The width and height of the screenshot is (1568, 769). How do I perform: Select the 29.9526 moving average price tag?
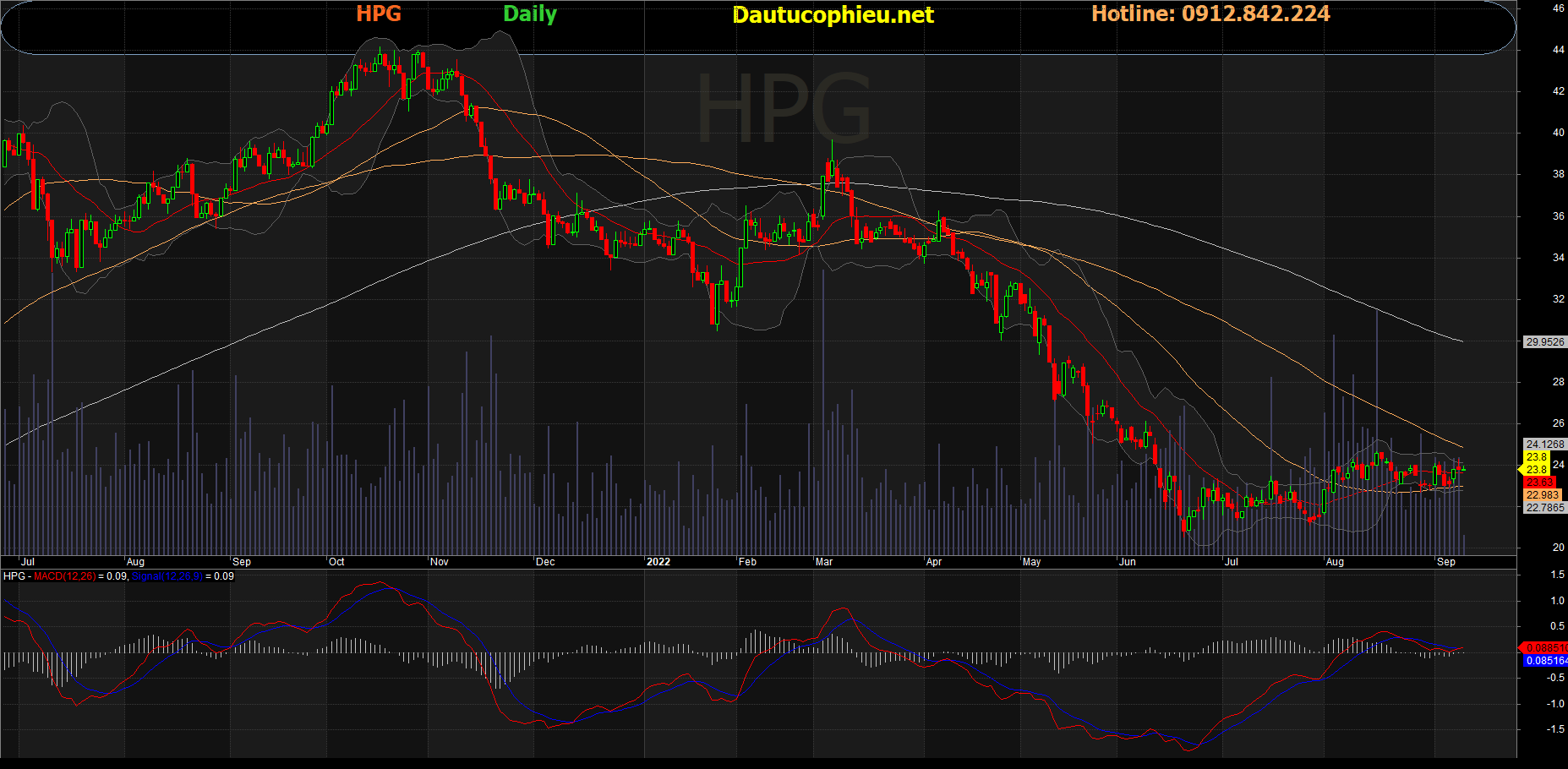click(x=1545, y=342)
